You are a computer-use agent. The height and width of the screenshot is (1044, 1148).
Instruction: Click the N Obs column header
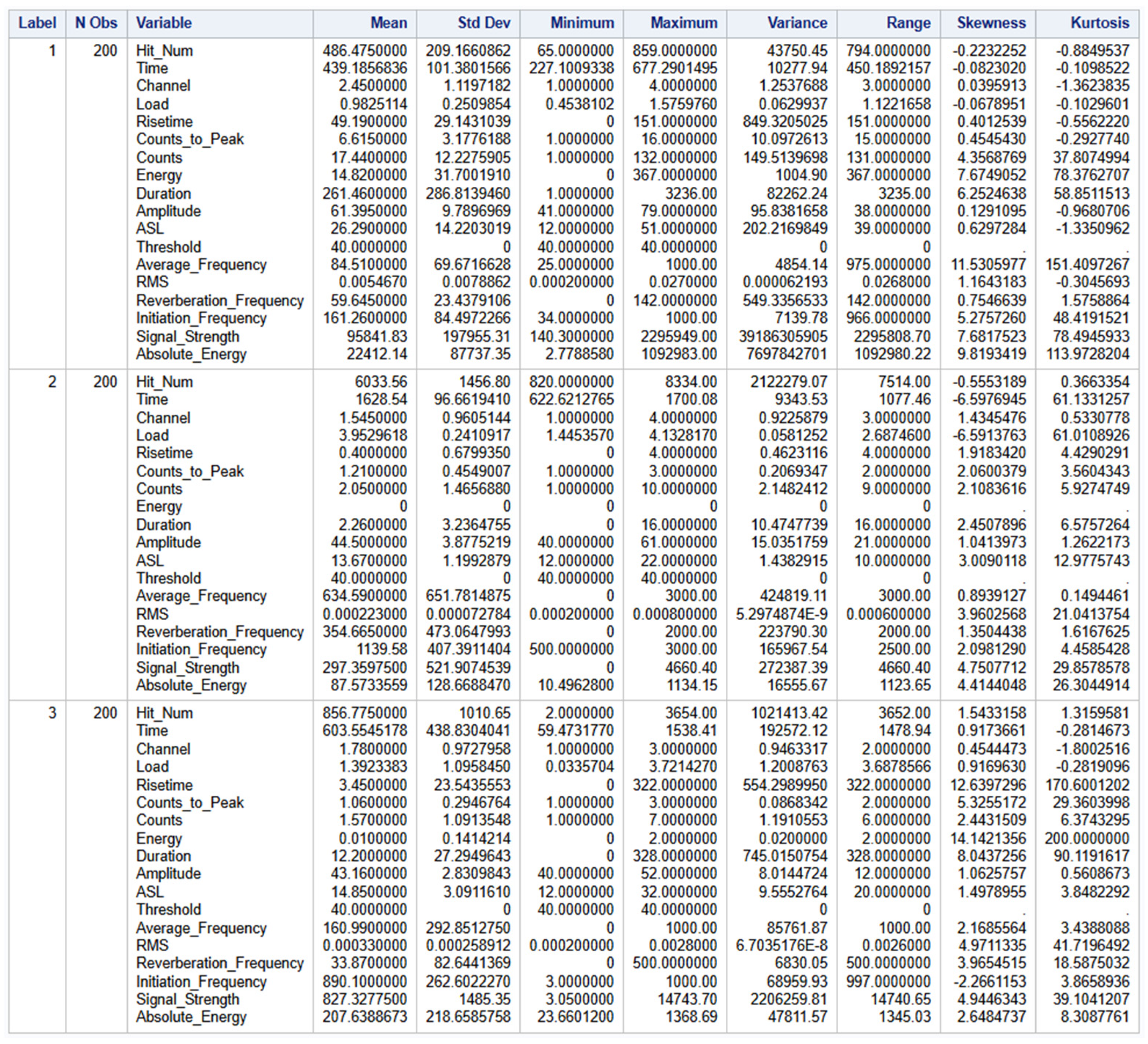pos(96,23)
